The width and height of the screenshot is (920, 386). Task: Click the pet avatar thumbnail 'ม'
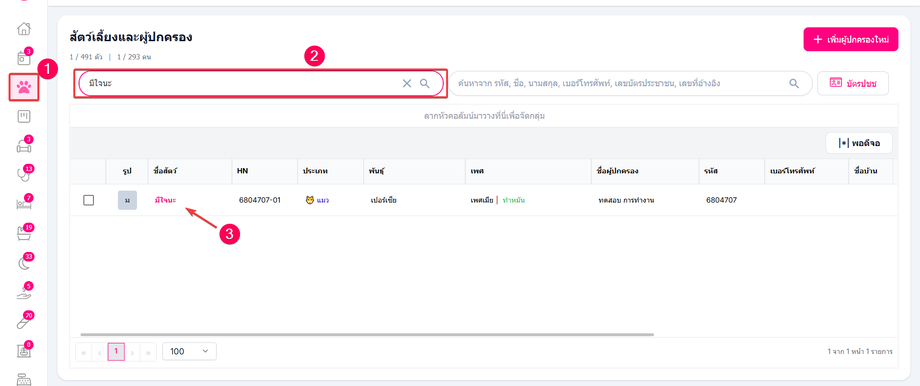pyautogui.click(x=127, y=200)
